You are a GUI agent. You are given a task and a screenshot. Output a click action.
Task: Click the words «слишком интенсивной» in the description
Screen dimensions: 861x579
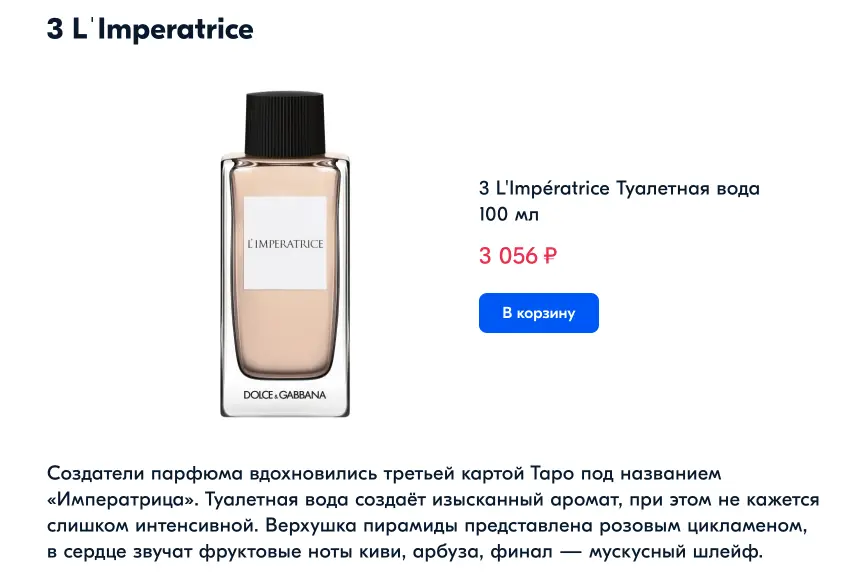(133, 525)
